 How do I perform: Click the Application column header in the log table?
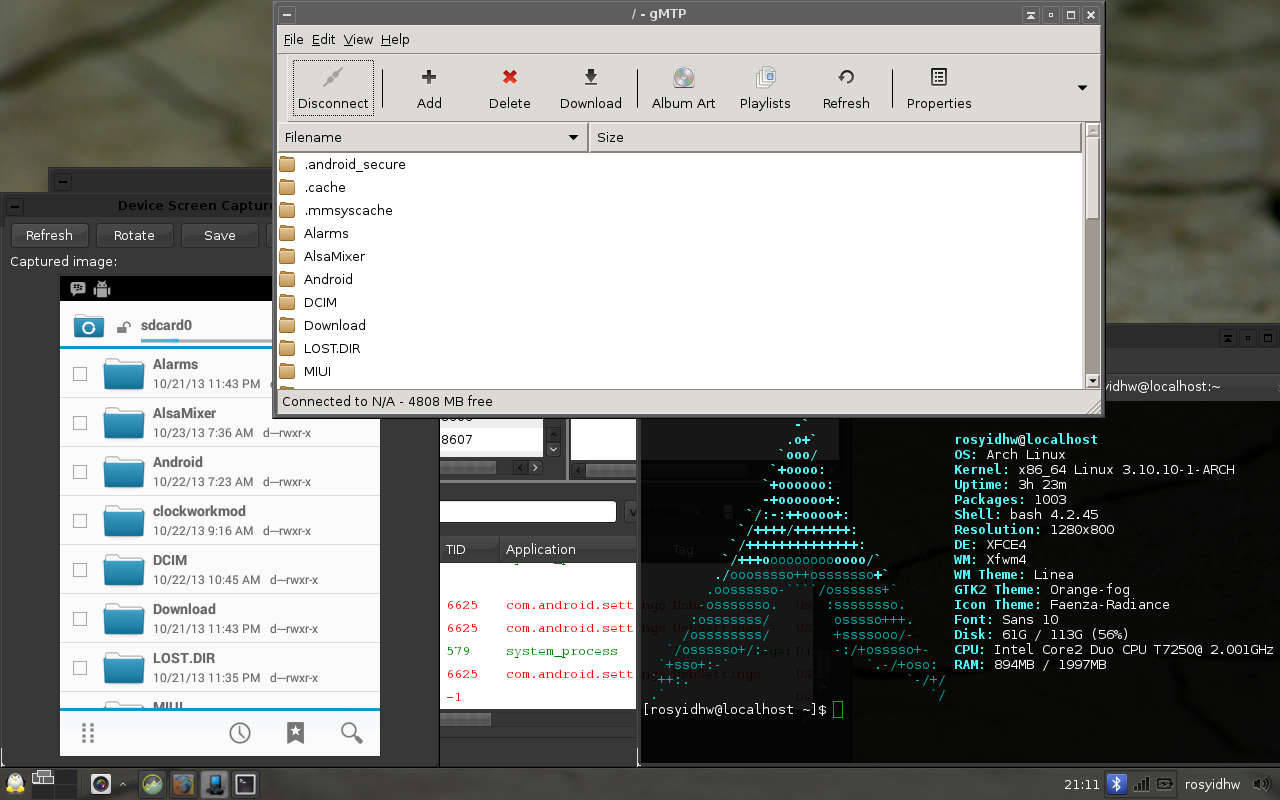point(568,549)
